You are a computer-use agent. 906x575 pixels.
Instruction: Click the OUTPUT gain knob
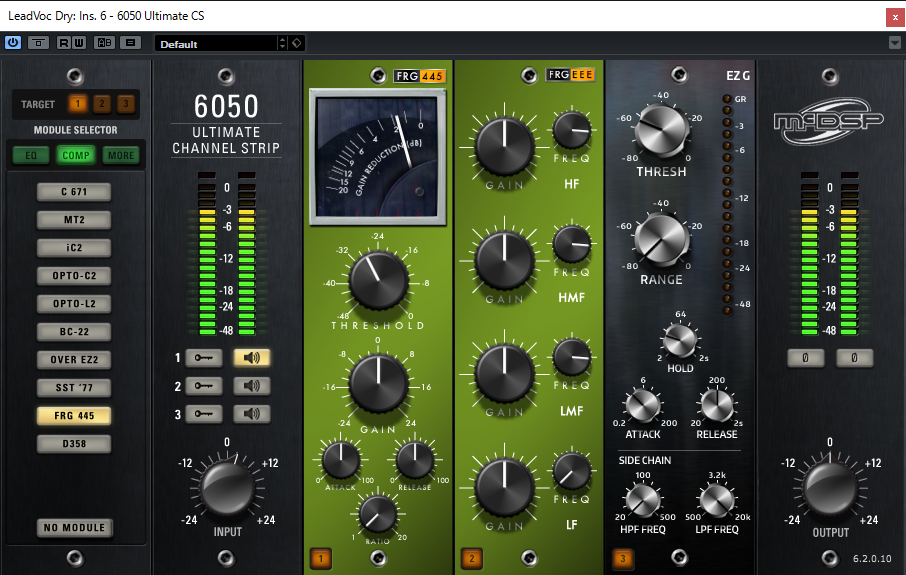[830, 488]
